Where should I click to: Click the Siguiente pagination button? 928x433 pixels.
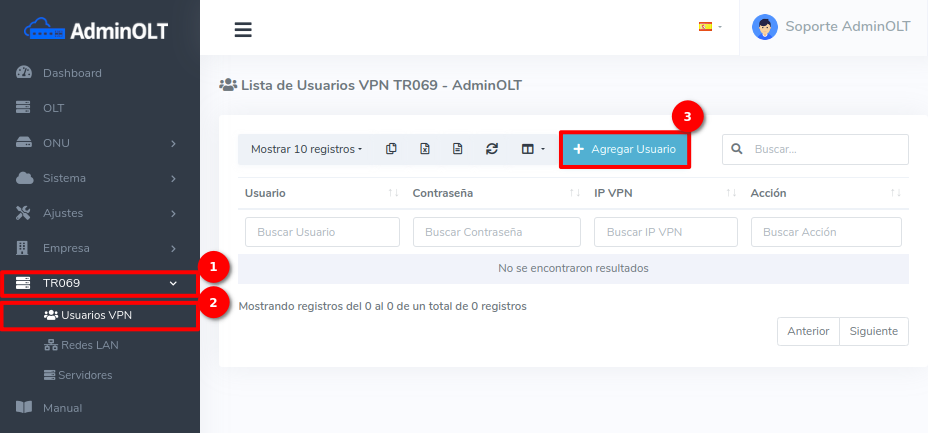[873, 331]
